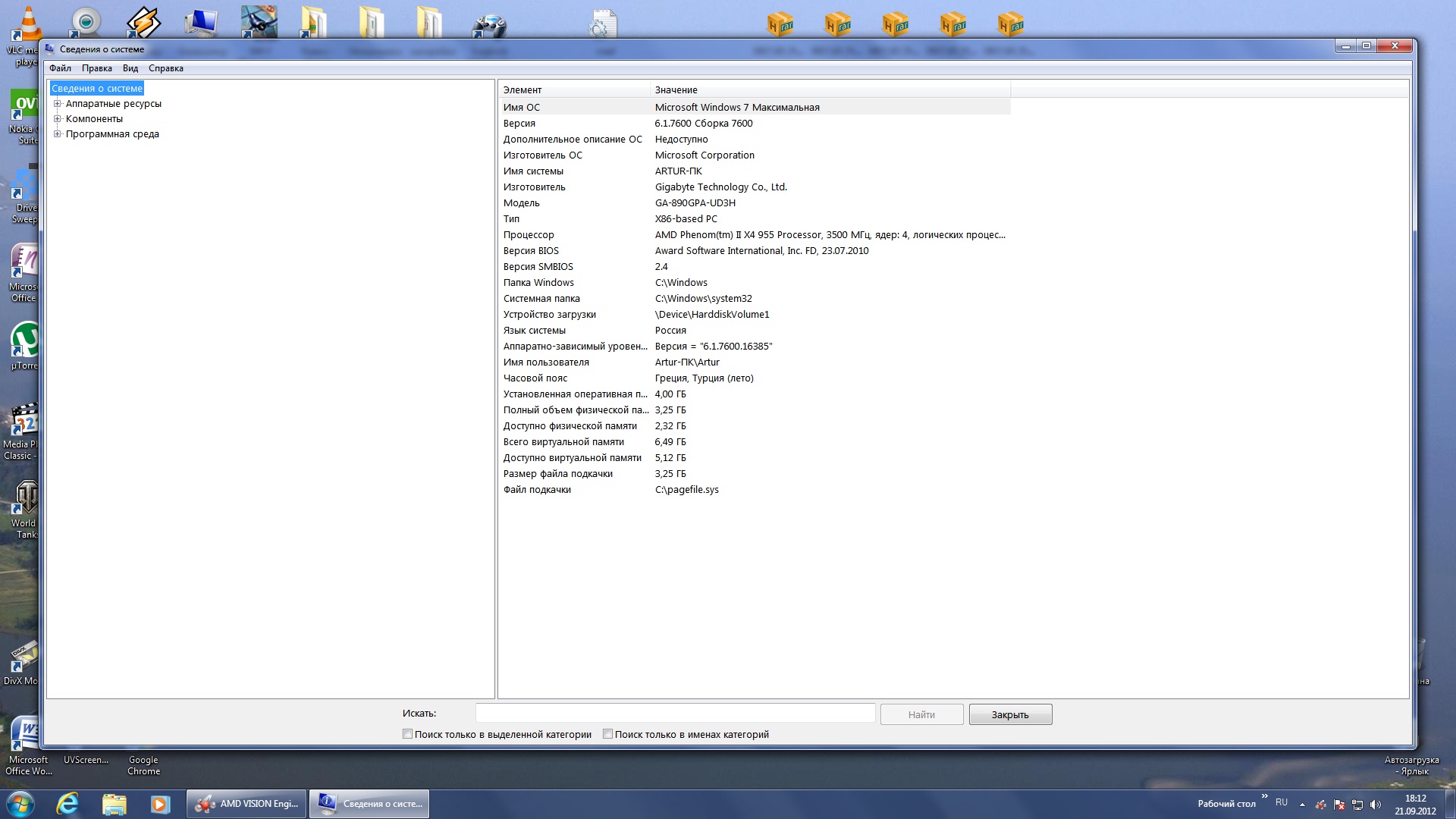1456x819 pixels.
Task: Open the Microsoft Office Word desktop shortcut
Action: coord(28,746)
